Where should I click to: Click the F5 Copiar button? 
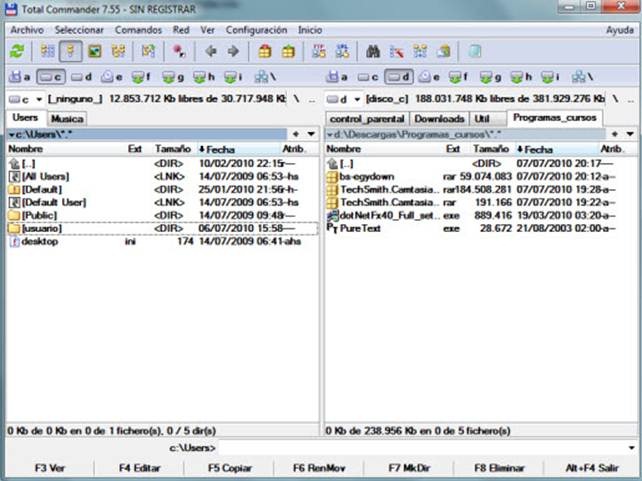tap(229, 468)
